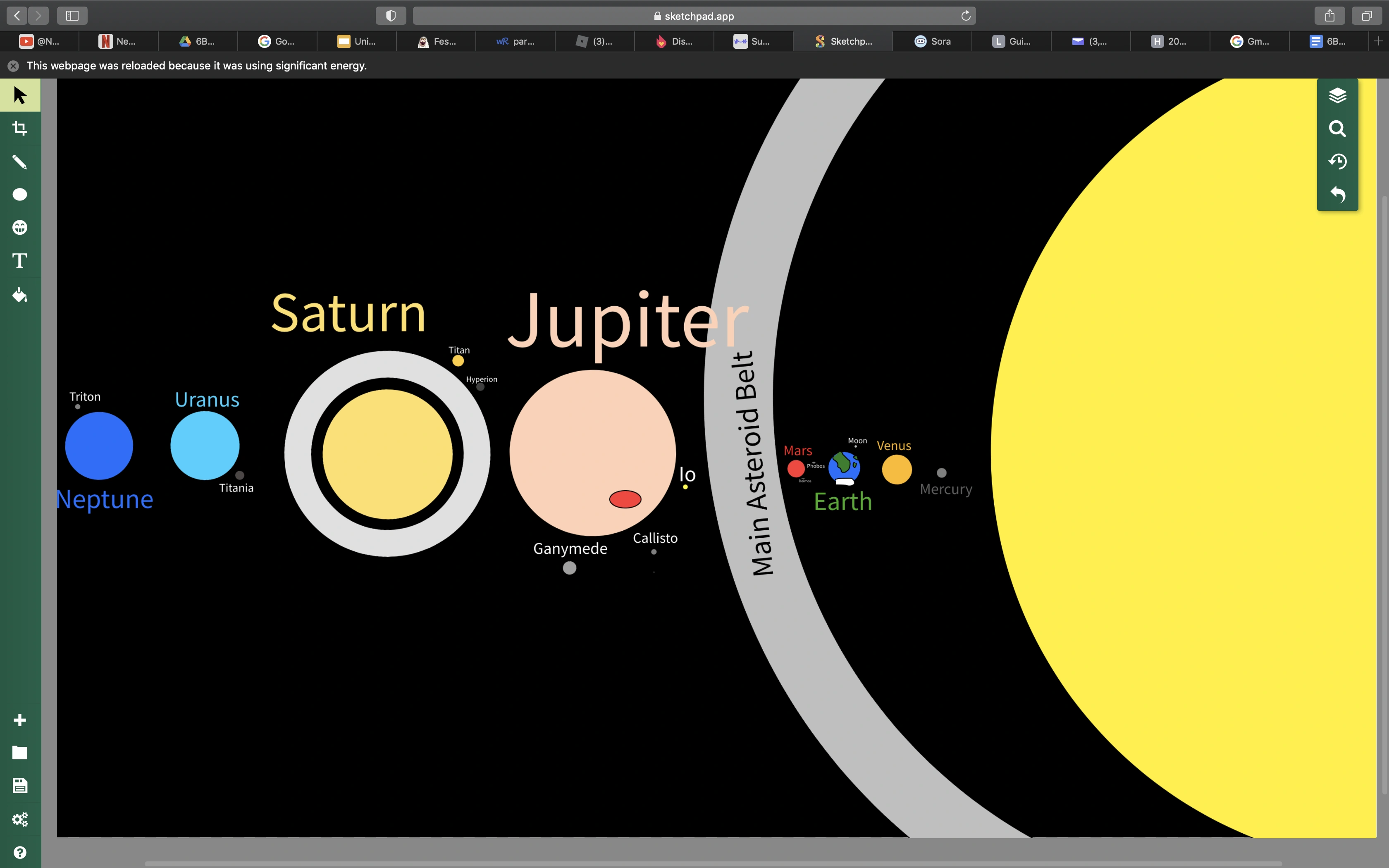1389x868 pixels.
Task: Choose the Brush drawing tool
Action: click(20, 162)
